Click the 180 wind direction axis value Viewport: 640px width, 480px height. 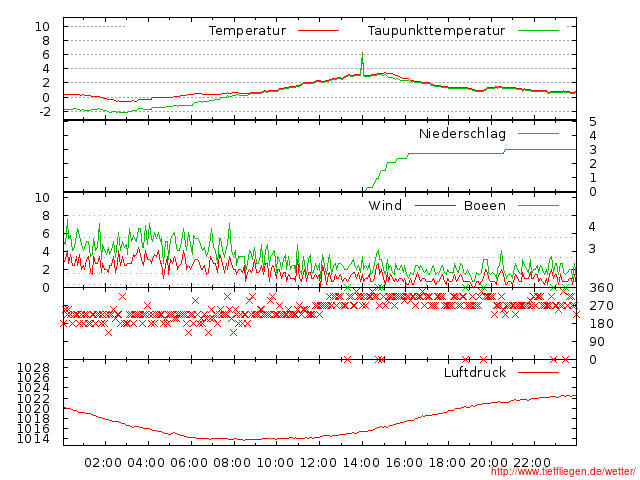601,324
